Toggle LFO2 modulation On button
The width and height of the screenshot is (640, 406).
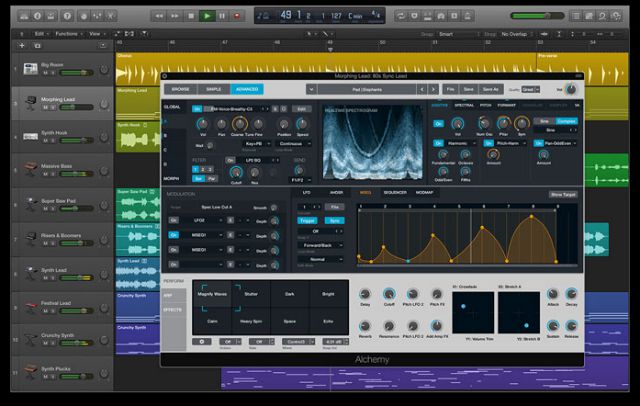[x=173, y=220]
